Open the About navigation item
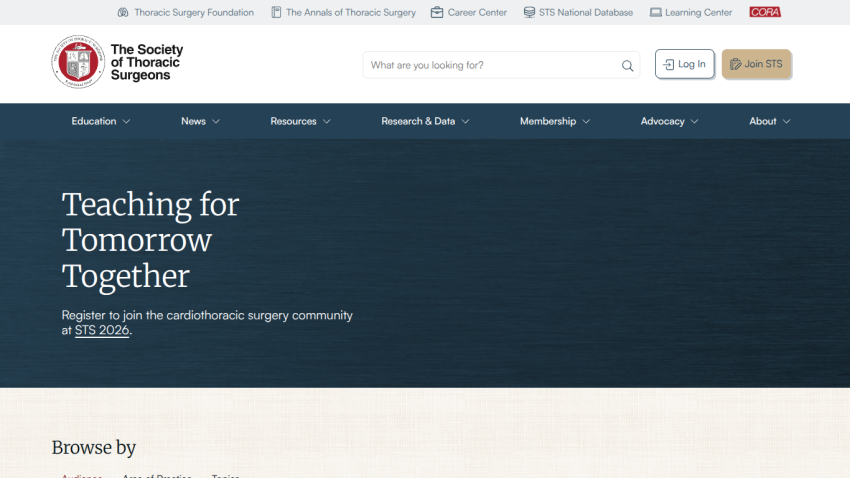Viewport: 850px width, 478px height. (x=763, y=121)
